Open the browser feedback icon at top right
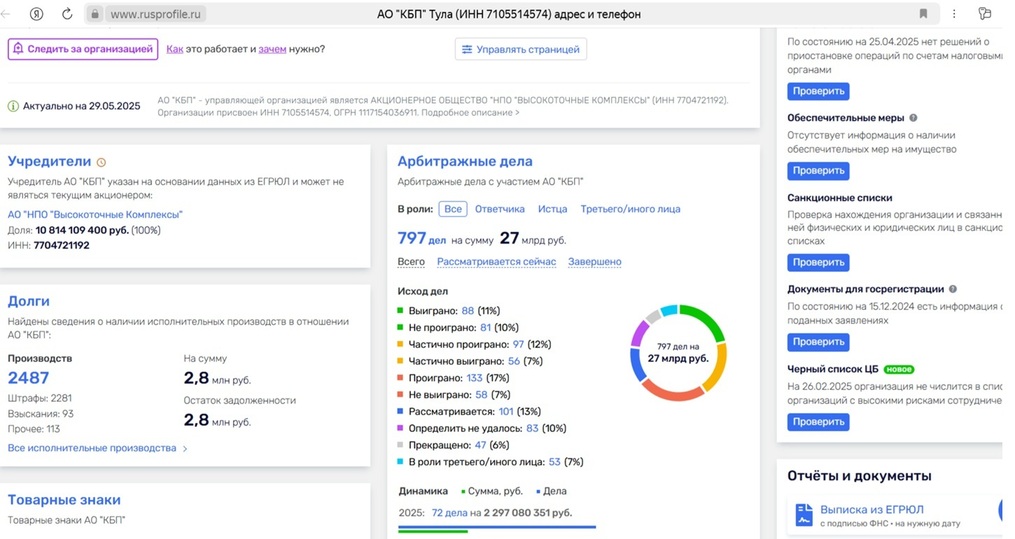Screen dimensions: 1015x539 (x=985, y=14)
